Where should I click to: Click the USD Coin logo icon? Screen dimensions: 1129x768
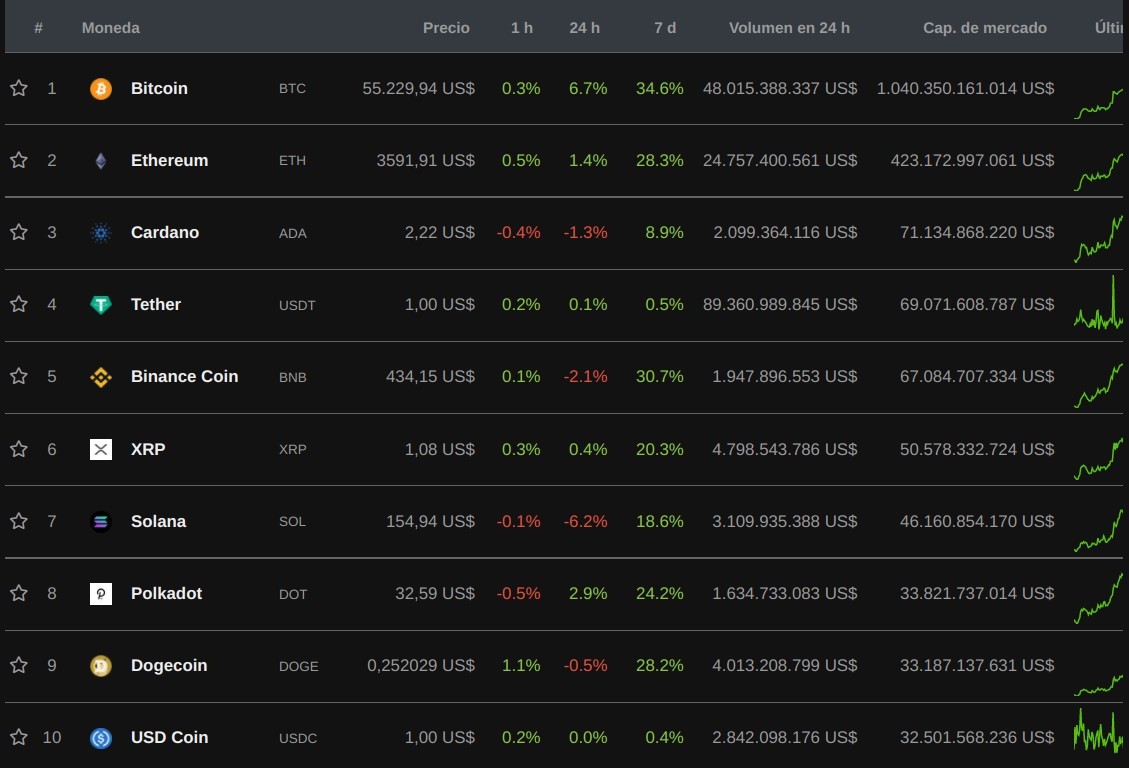point(101,738)
